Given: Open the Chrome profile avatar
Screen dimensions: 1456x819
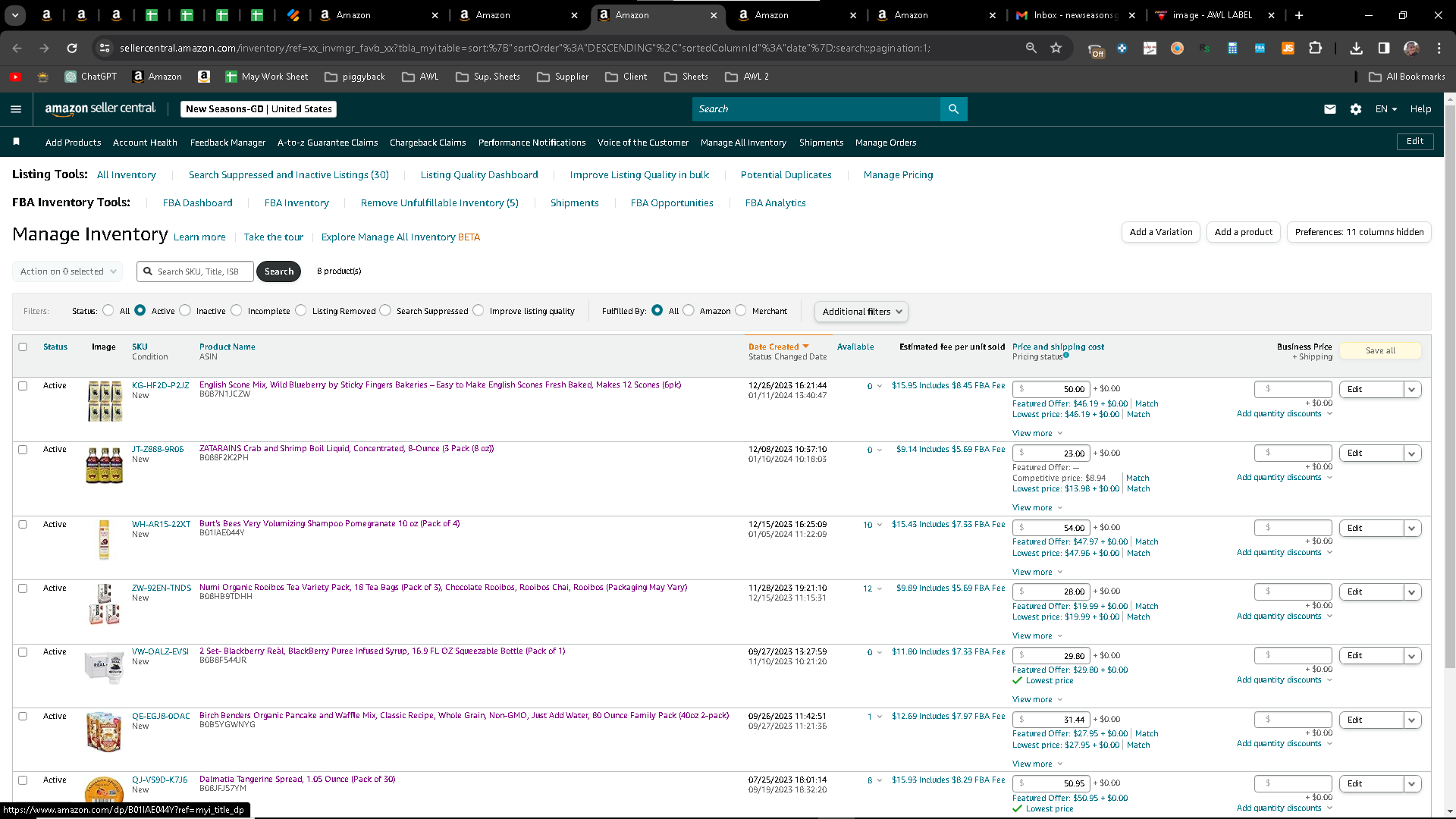Looking at the screenshot, I should click(x=1411, y=48).
